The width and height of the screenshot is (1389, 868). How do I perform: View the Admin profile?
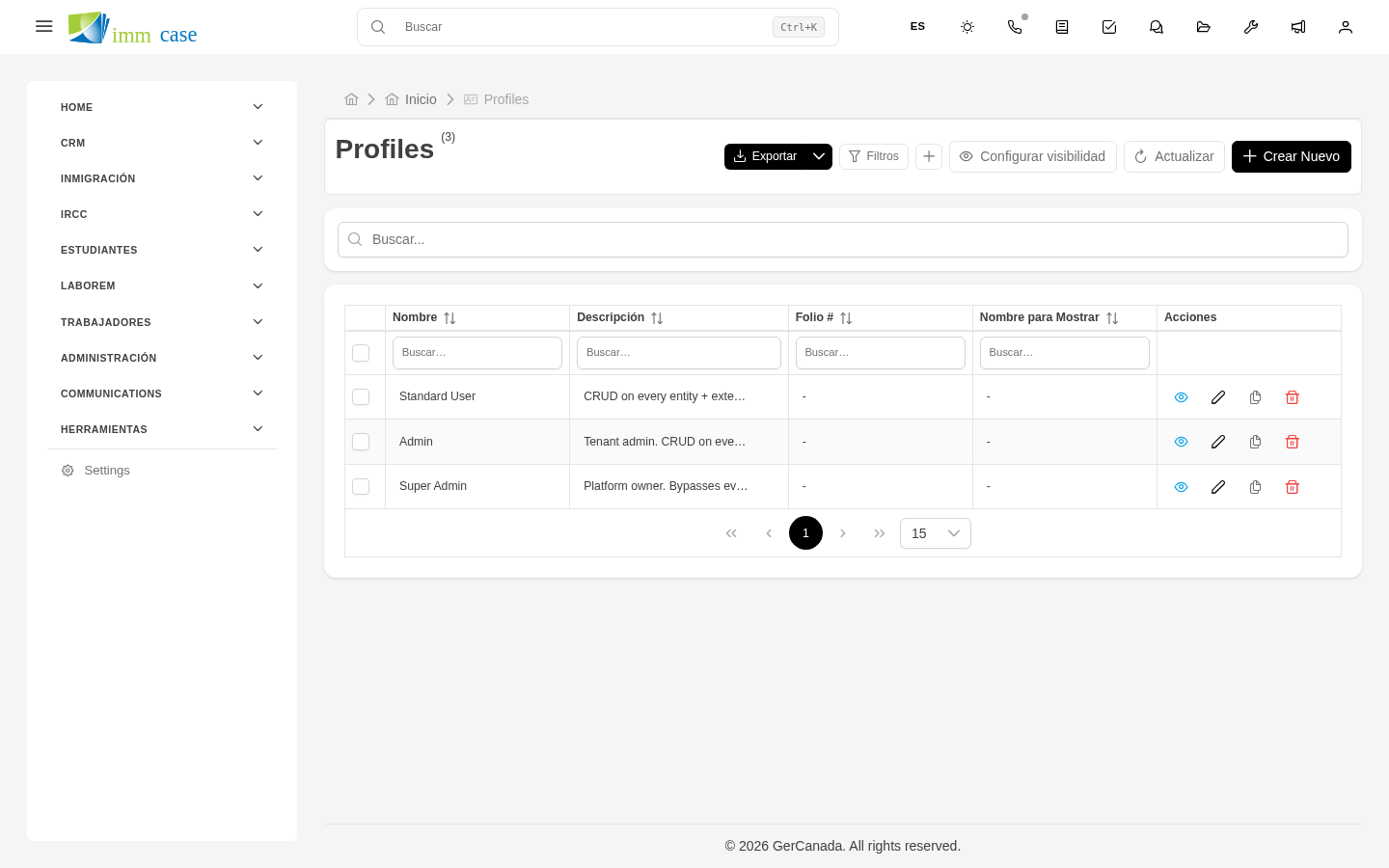1181,442
